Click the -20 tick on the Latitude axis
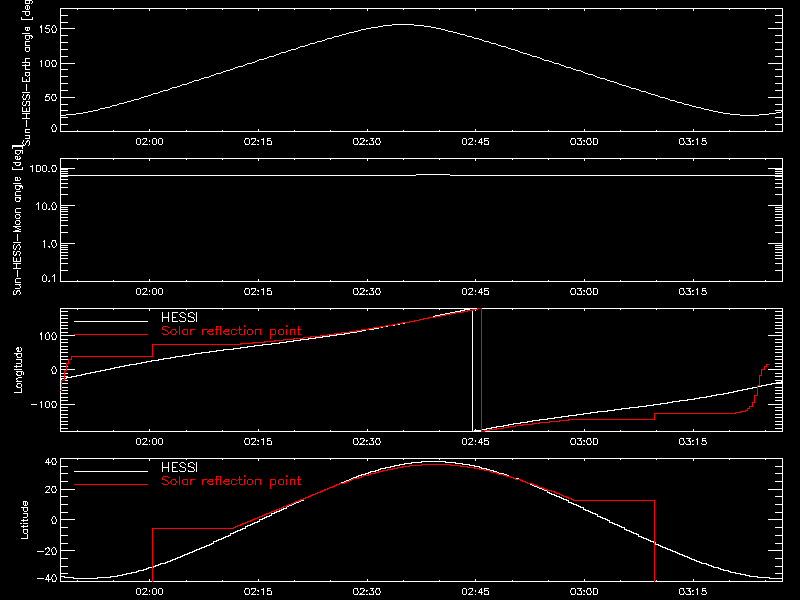 [47, 551]
